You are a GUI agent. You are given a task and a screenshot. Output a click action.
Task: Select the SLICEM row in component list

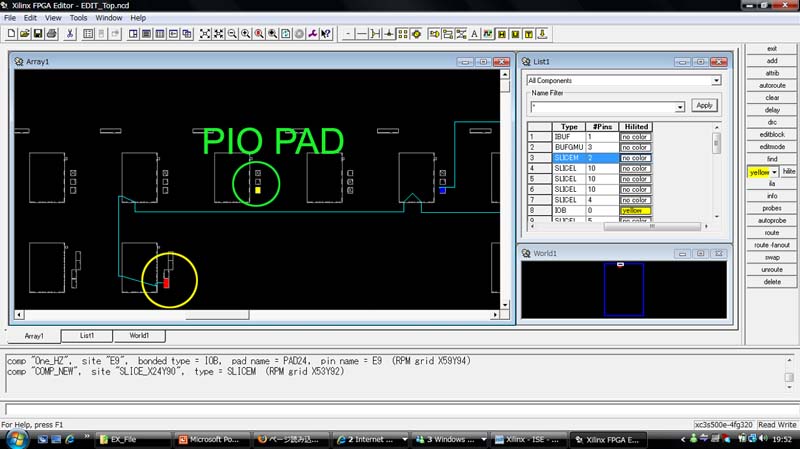pos(589,158)
